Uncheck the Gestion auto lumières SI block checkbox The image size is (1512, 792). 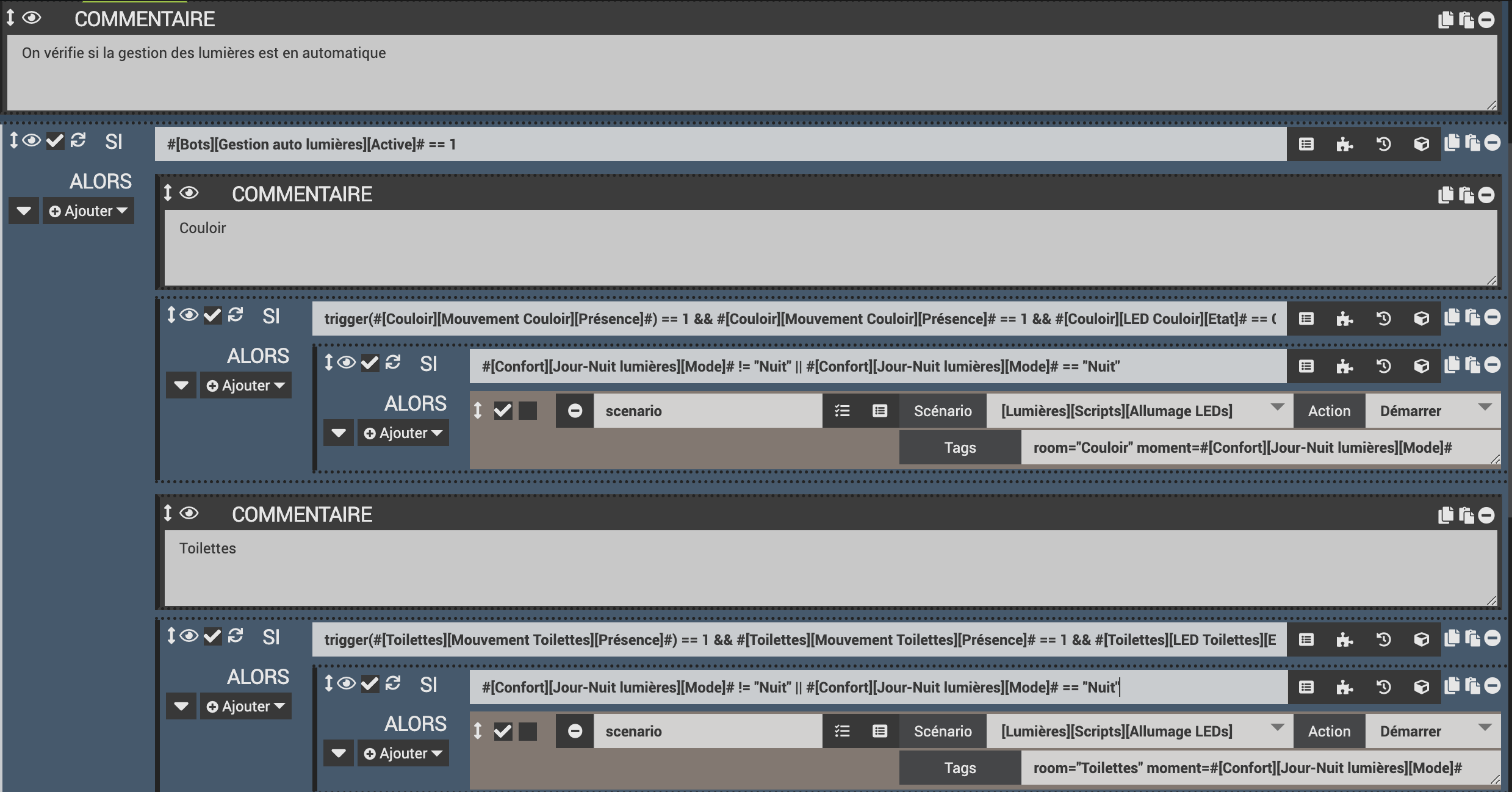[55, 141]
